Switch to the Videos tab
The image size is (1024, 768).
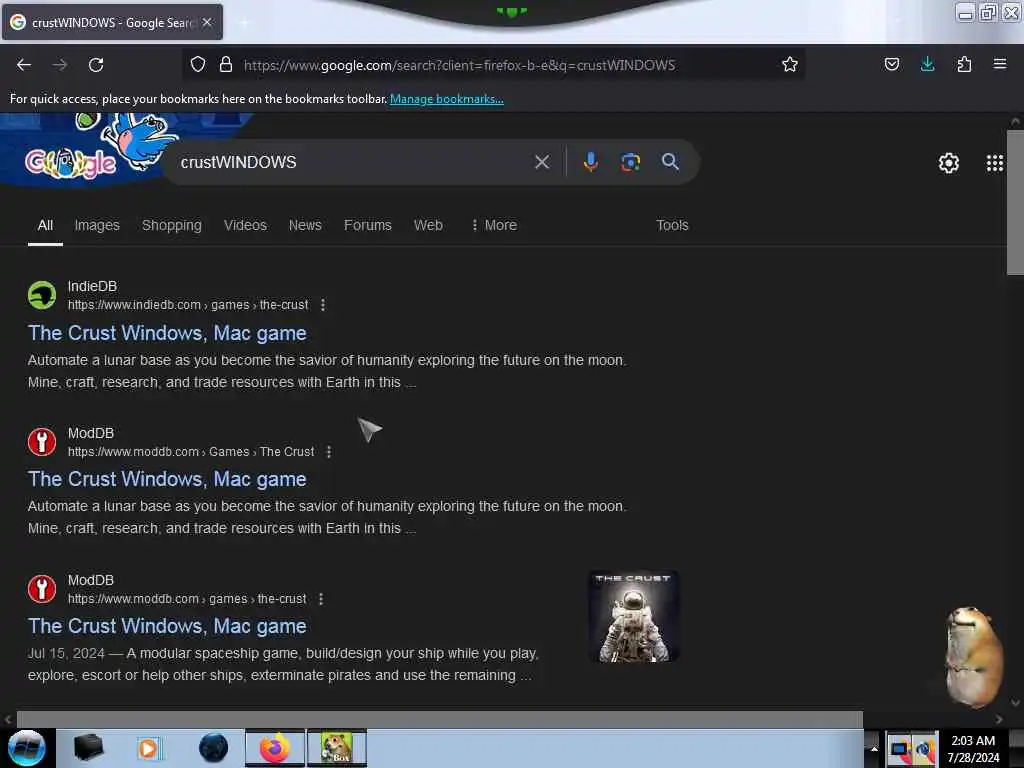click(245, 225)
